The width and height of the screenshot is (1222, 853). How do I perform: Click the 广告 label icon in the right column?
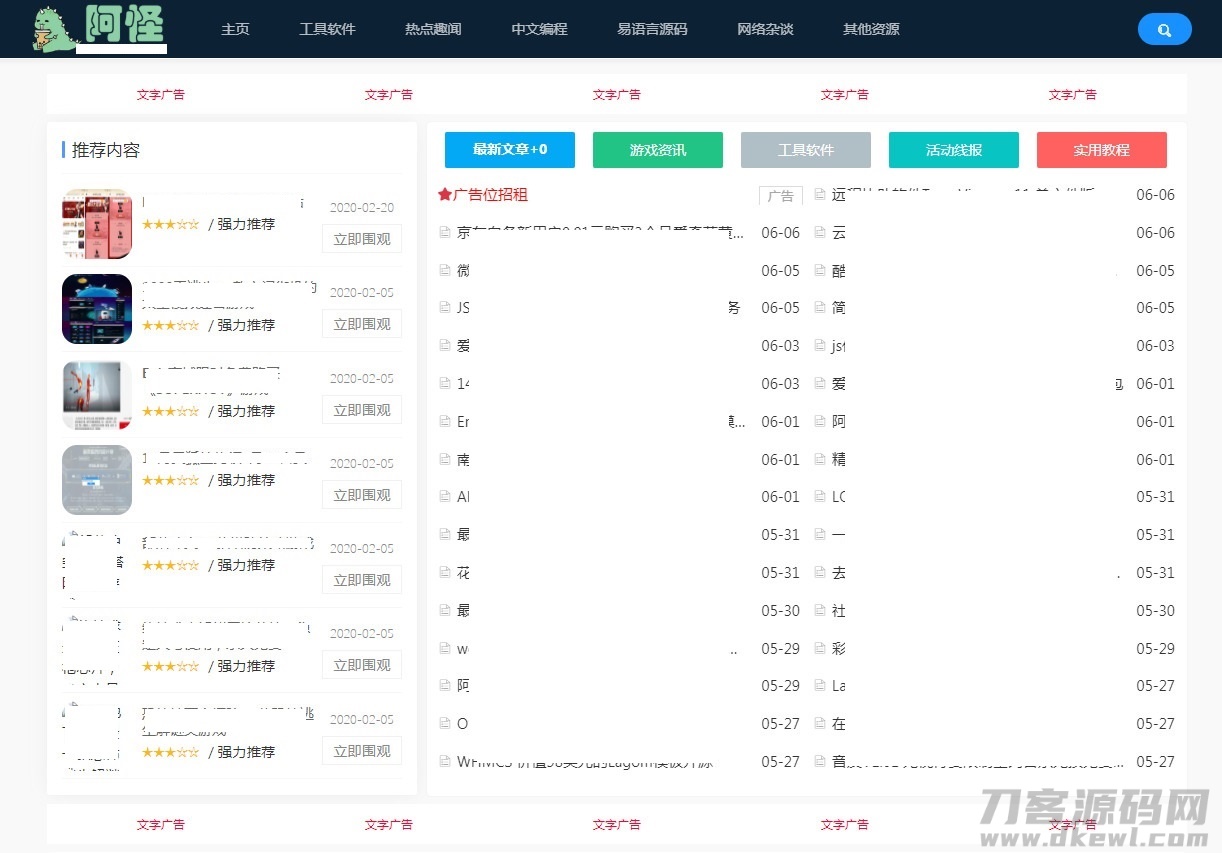click(781, 197)
